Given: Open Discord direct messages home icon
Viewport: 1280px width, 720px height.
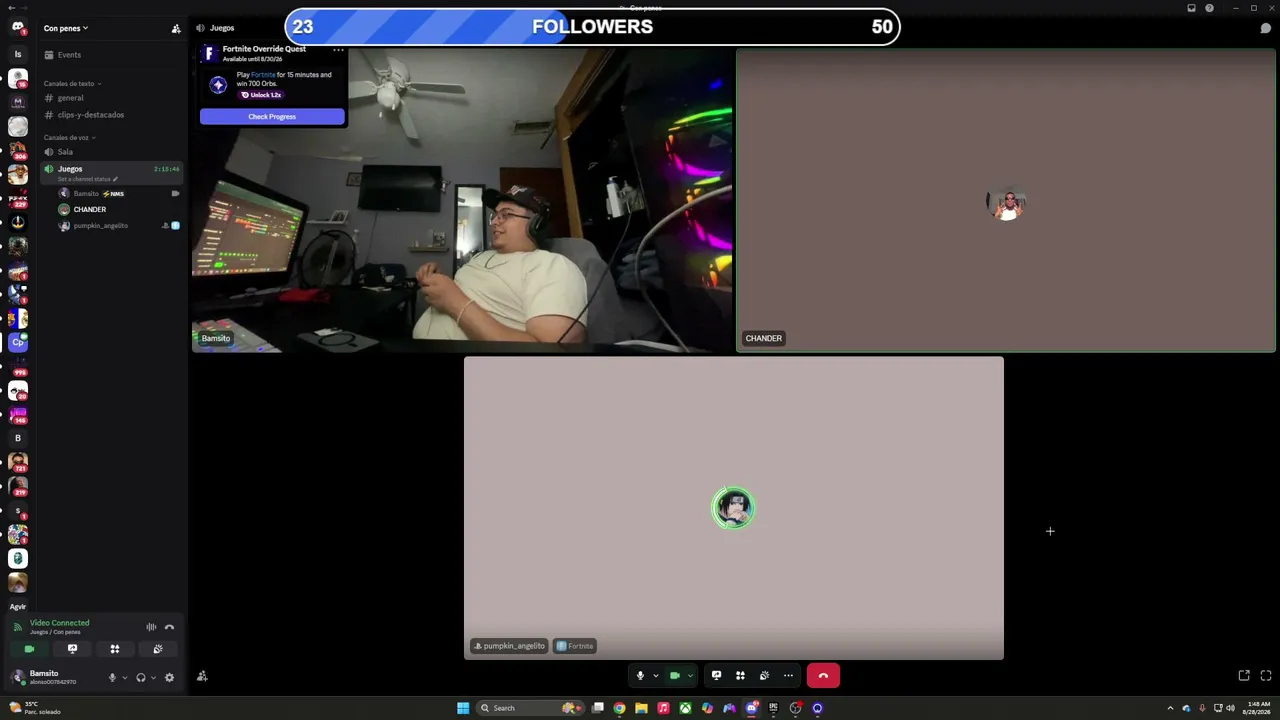Looking at the screenshot, I should 17,27.
